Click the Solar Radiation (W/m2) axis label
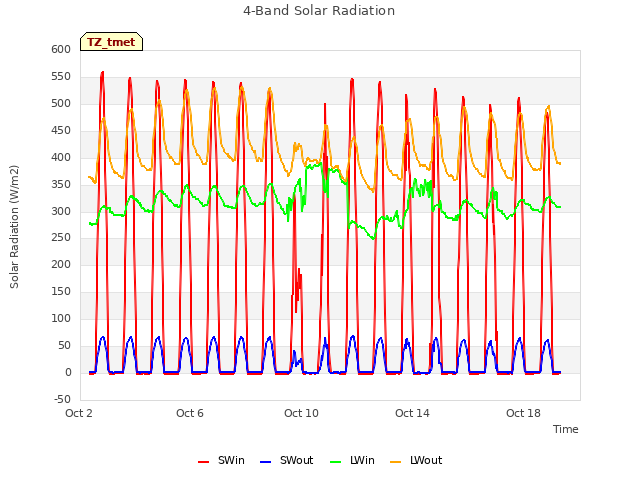This screenshot has height=480, width=640. pyautogui.click(x=14, y=227)
